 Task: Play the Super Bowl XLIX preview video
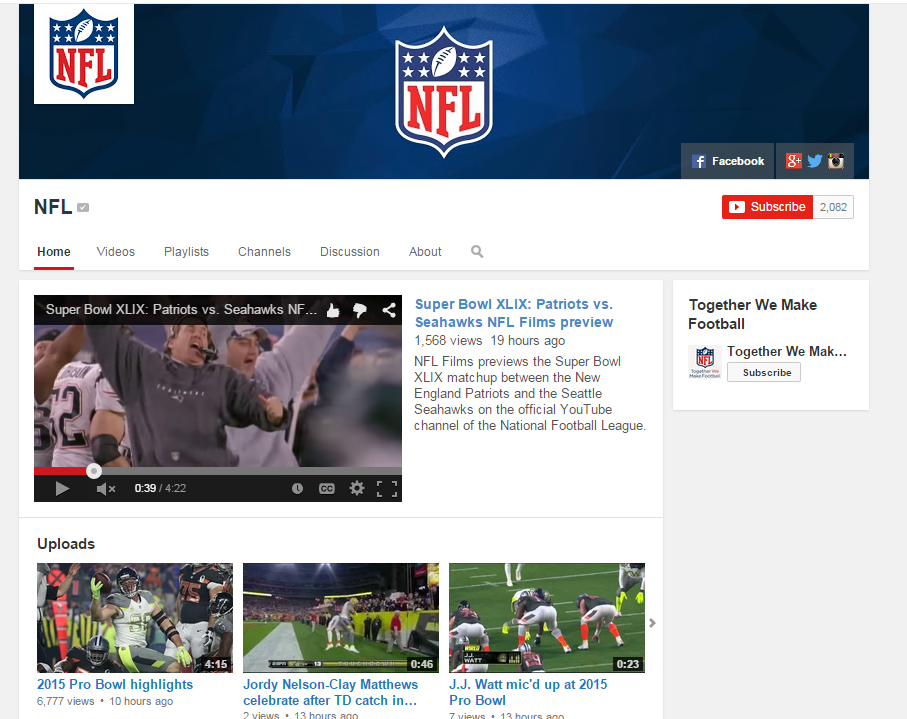[x=62, y=489]
